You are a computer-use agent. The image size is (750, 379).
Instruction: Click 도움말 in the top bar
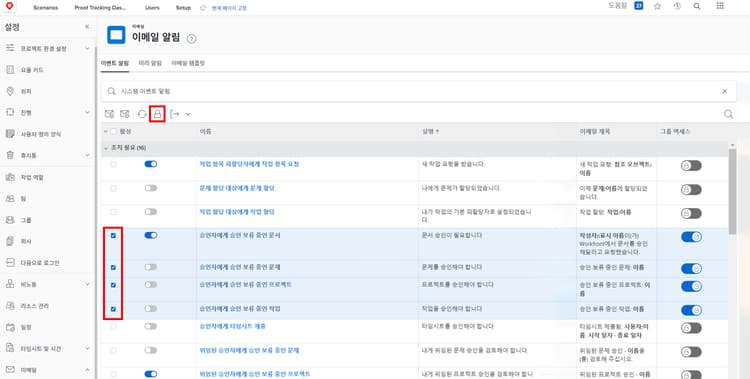tap(618, 6)
